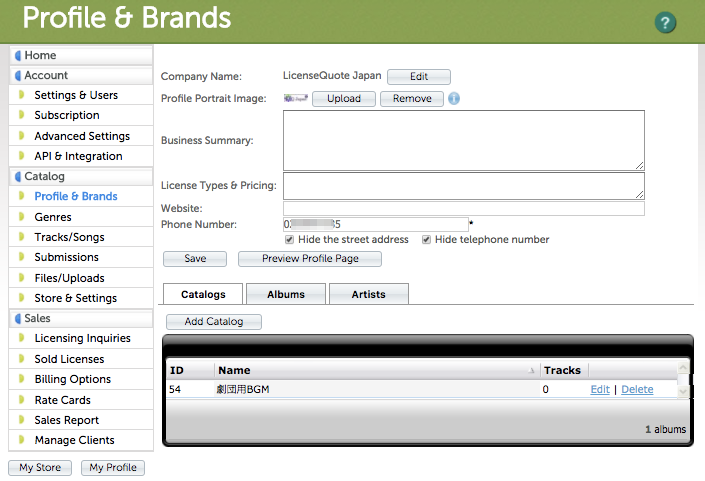Click the sort arrow in Name column
This screenshot has height=481, width=705.
[x=531, y=371]
